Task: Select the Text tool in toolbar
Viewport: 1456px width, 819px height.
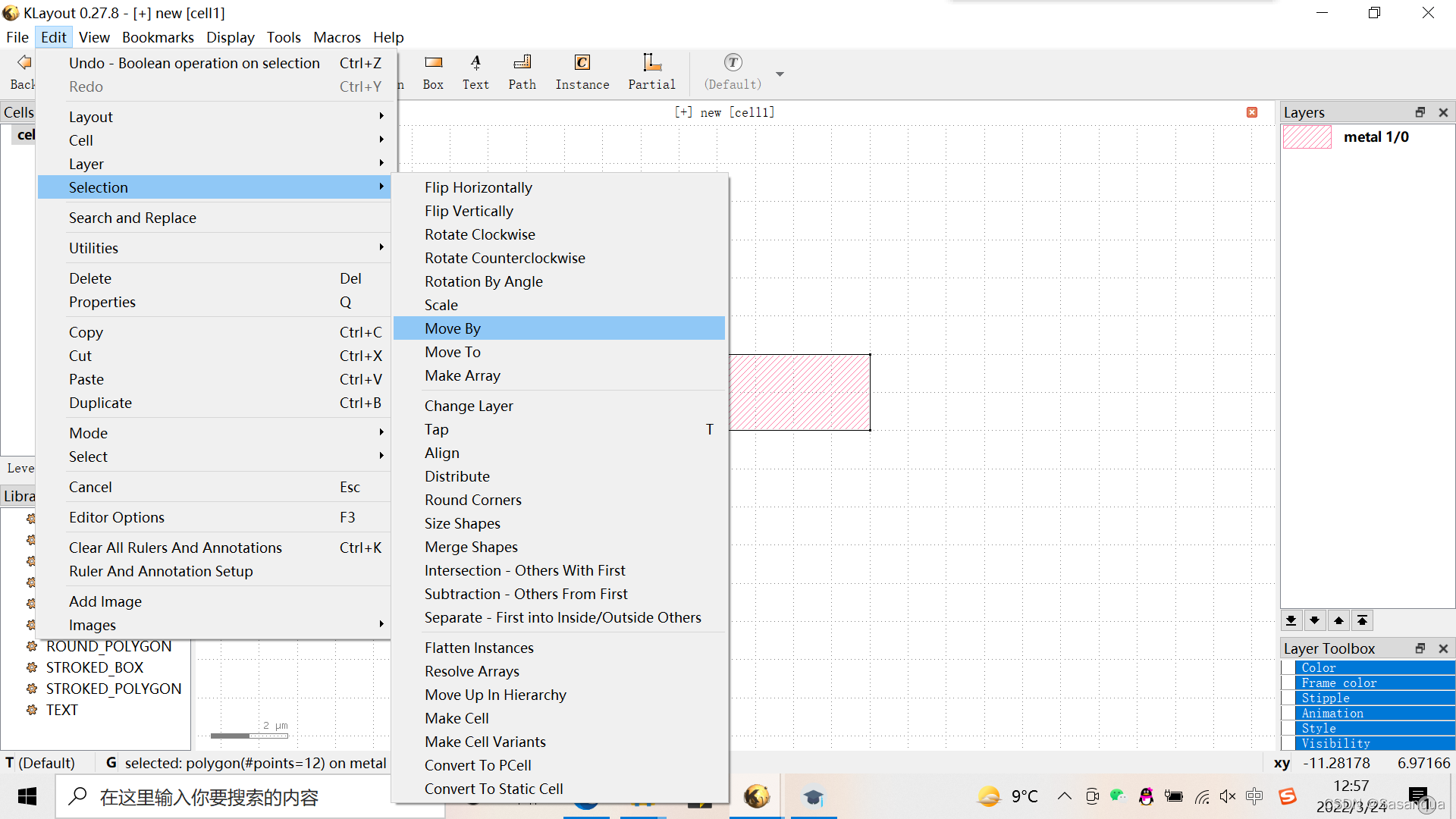Action: pos(475,72)
